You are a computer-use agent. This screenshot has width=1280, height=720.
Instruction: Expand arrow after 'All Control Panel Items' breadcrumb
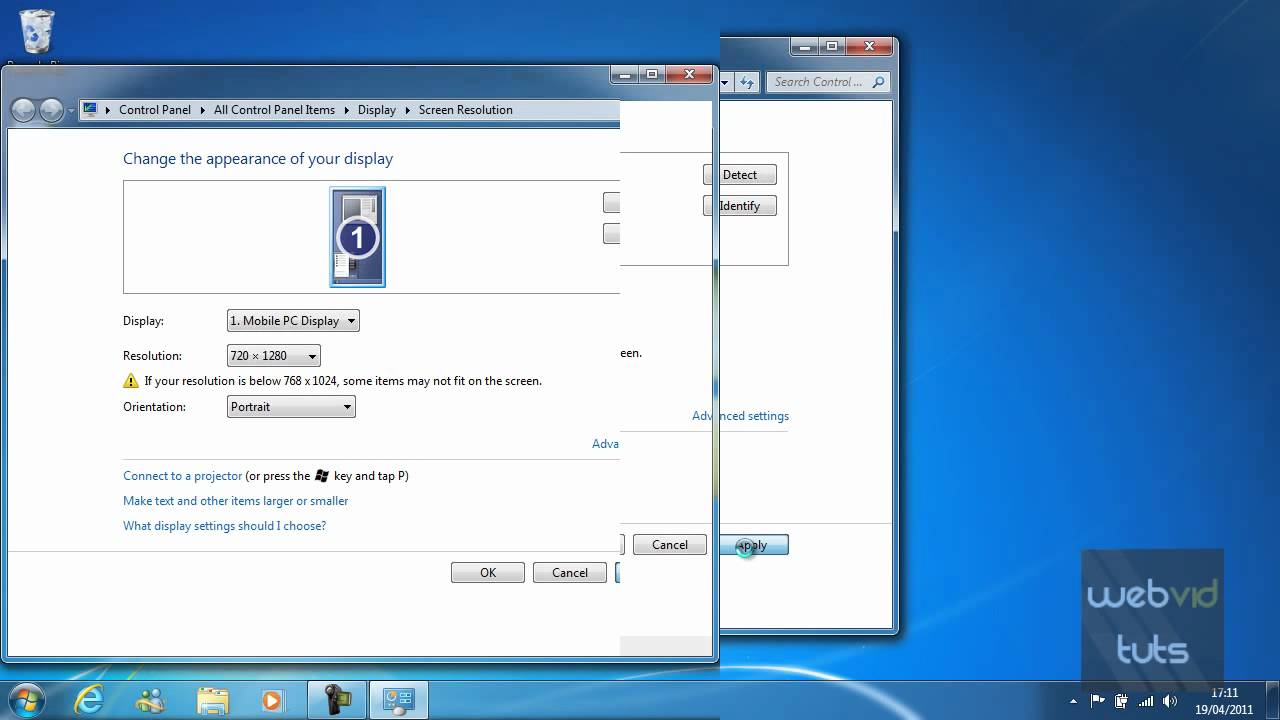(x=346, y=110)
